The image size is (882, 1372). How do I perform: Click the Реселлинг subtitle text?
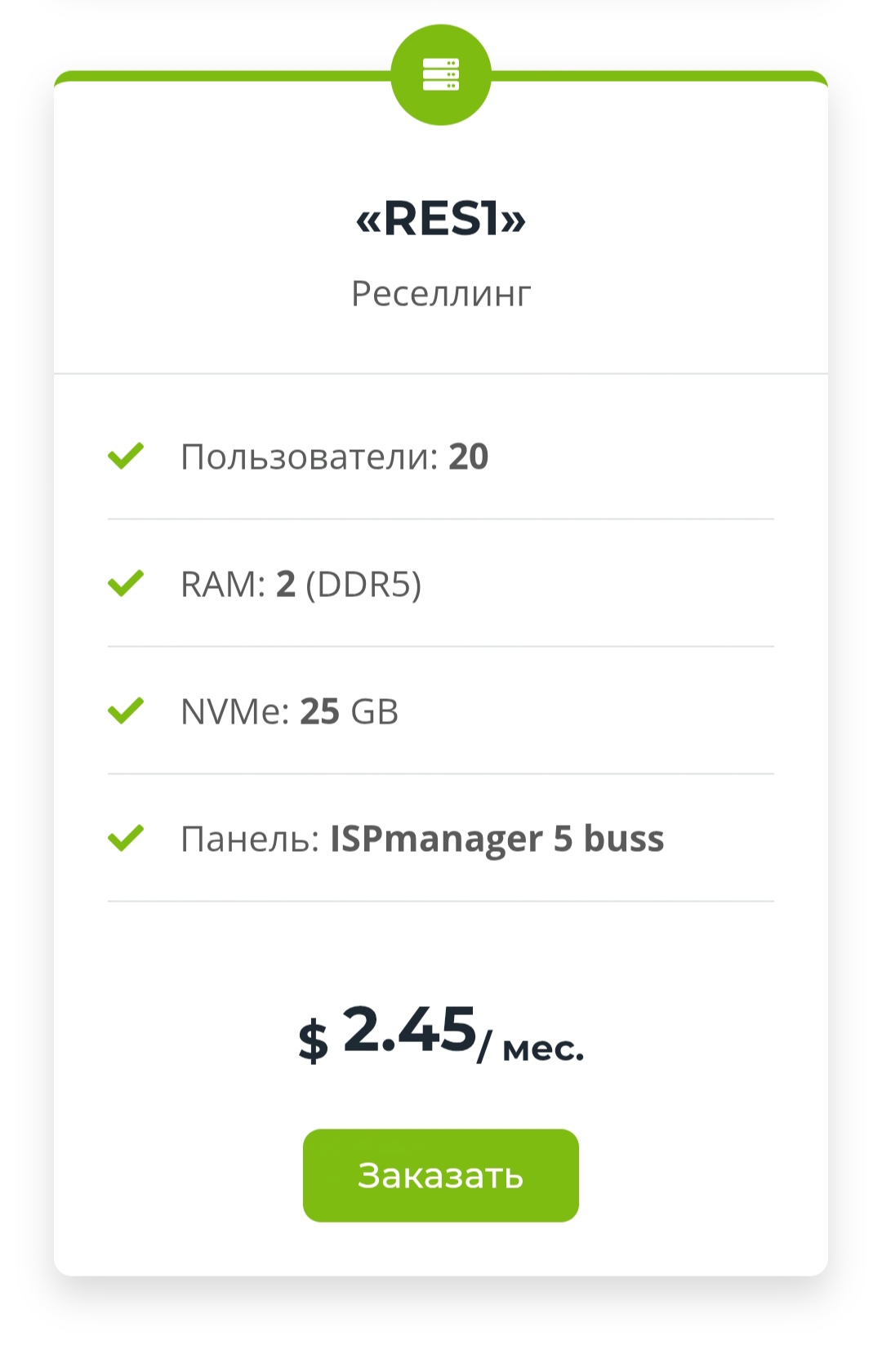(x=441, y=293)
